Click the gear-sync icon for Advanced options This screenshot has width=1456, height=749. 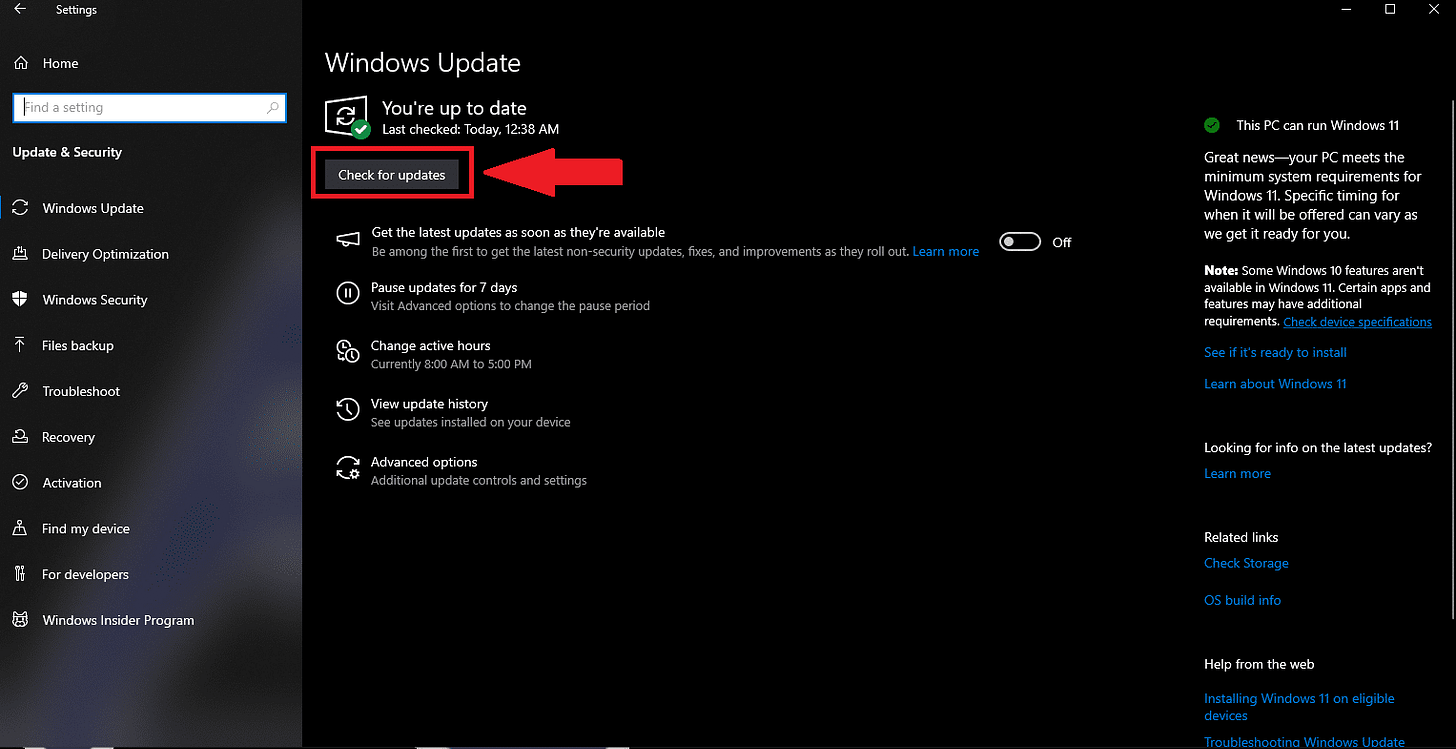click(x=347, y=468)
